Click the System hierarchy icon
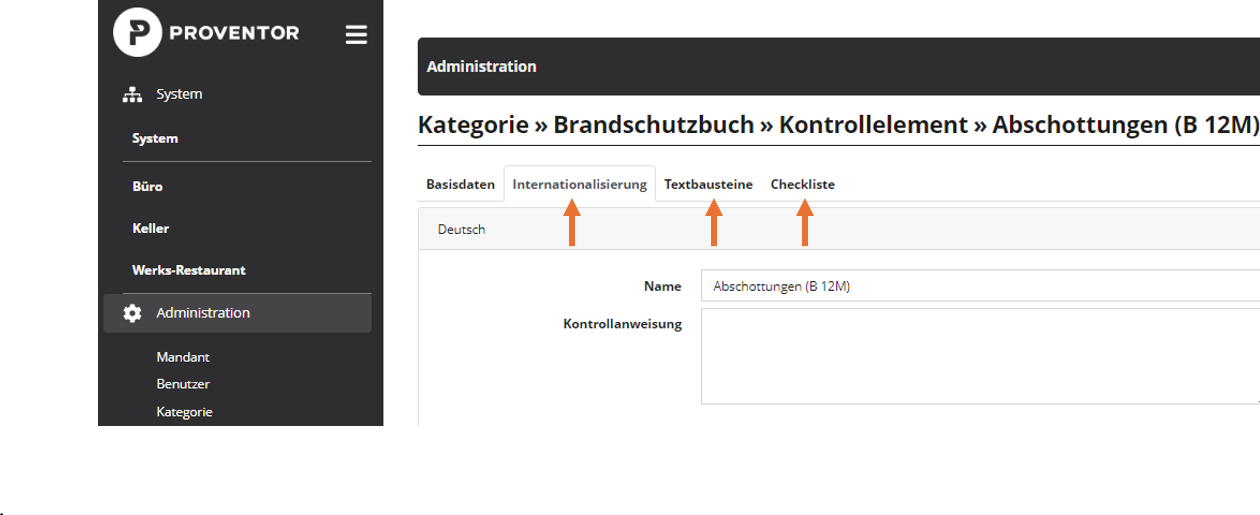 click(x=132, y=94)
